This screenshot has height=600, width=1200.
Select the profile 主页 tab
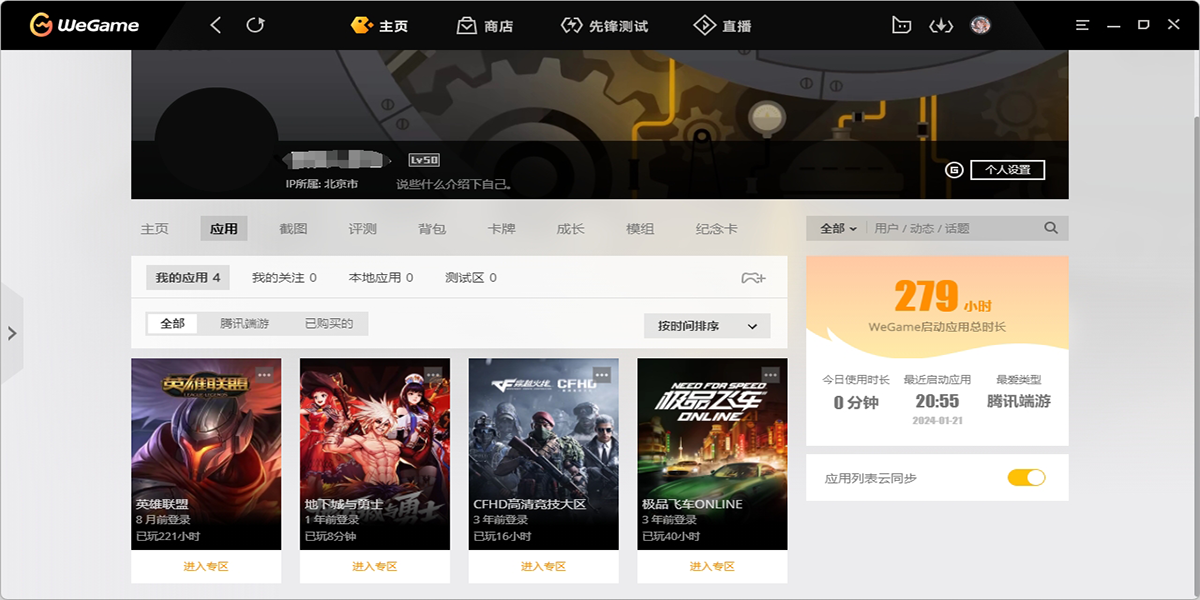click(155, 229)
